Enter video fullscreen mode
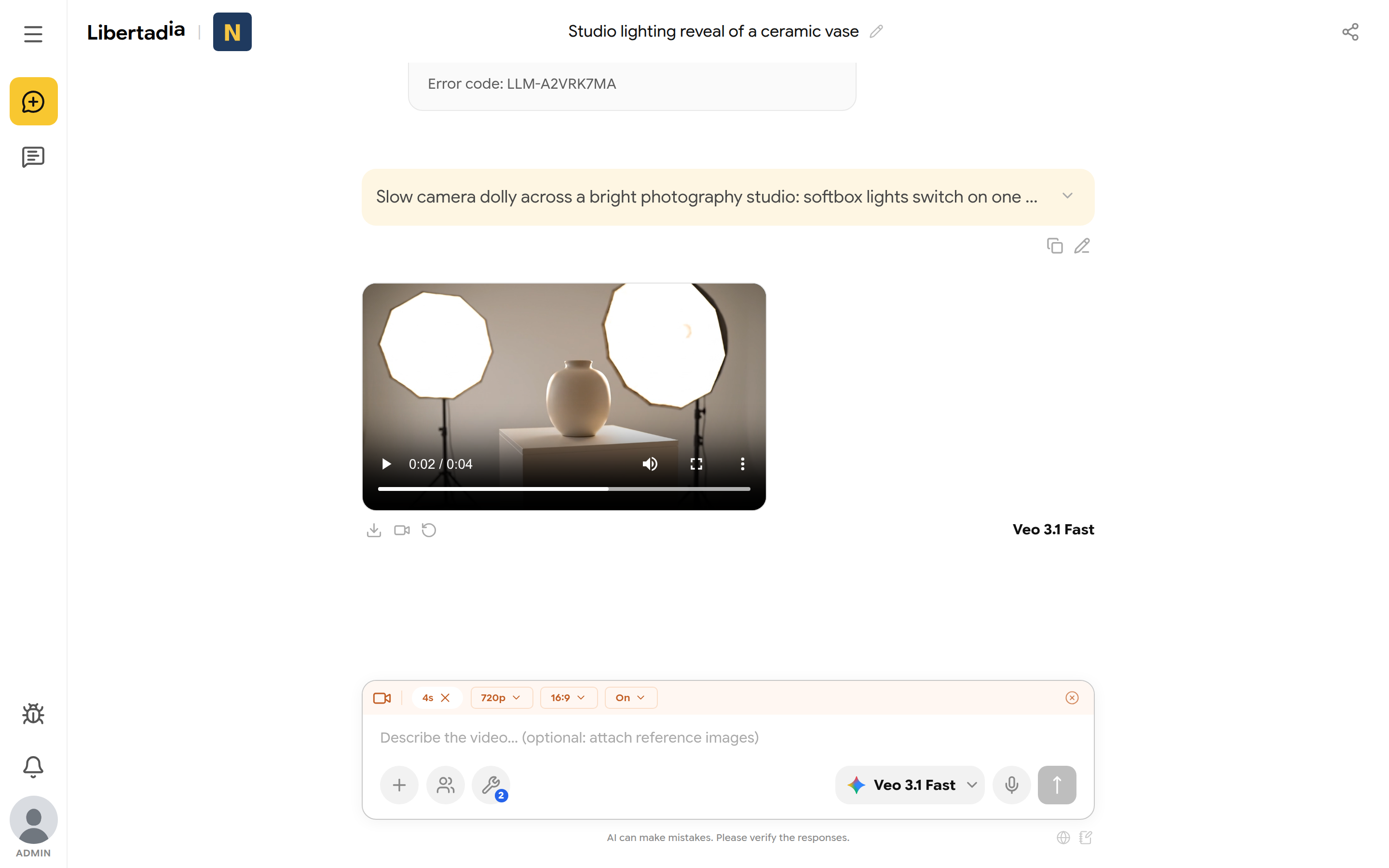 pyautogui.click(x=696, y=464)
